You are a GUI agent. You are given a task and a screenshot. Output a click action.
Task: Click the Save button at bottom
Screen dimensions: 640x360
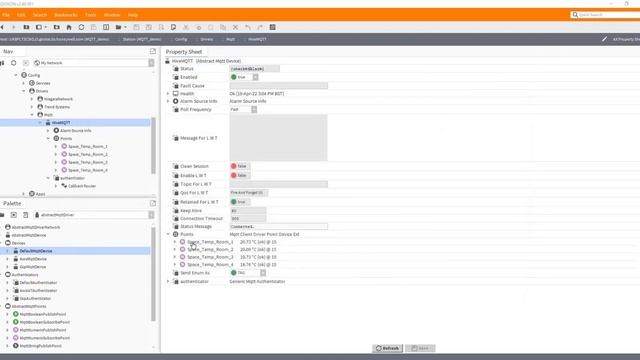(x=420, y=348)
